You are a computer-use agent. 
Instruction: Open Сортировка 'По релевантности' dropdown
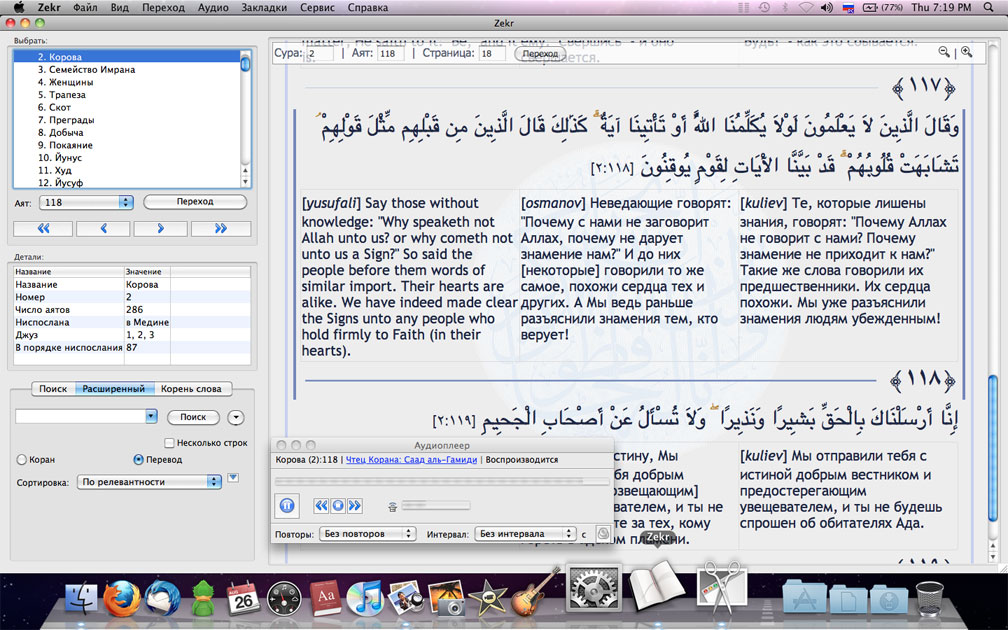click(x=149, y=482)
